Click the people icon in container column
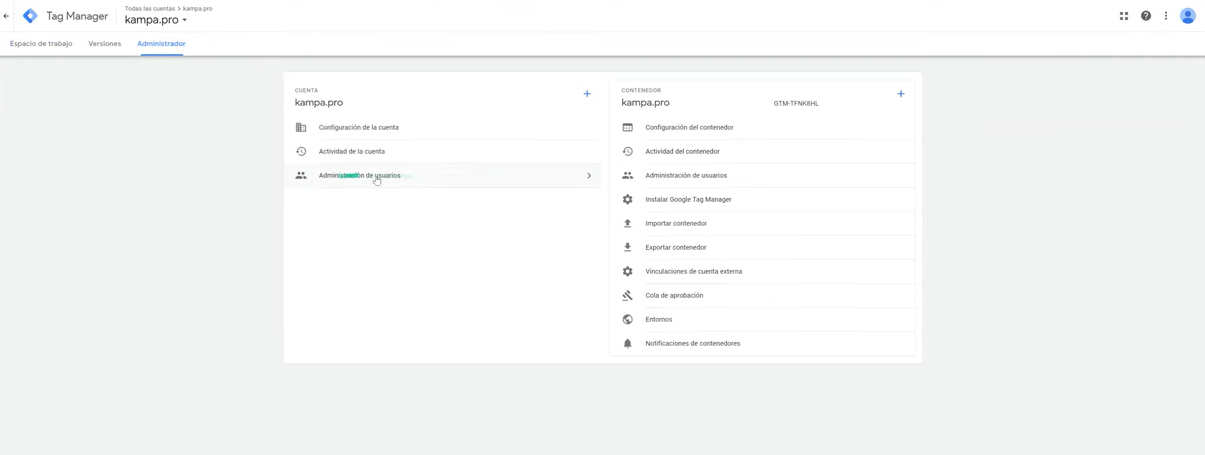 (628, 176)
